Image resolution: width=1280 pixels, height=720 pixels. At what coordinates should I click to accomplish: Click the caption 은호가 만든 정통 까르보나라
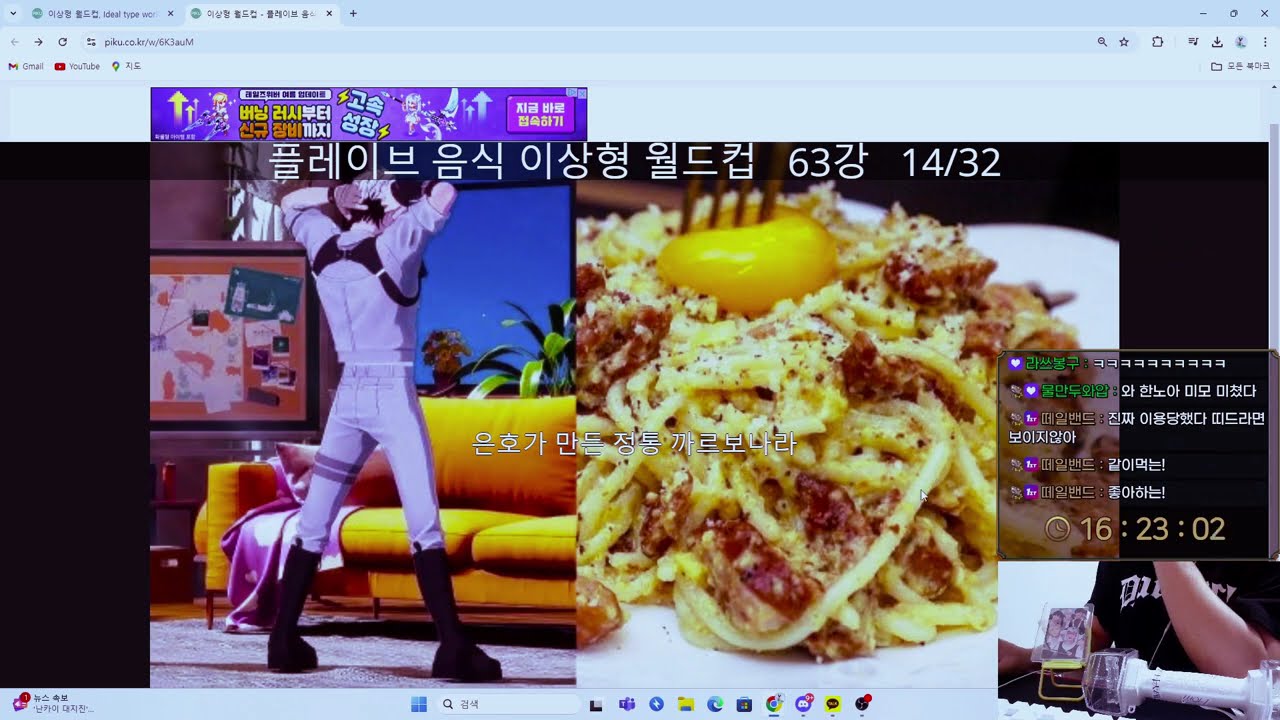coord(634,443)
